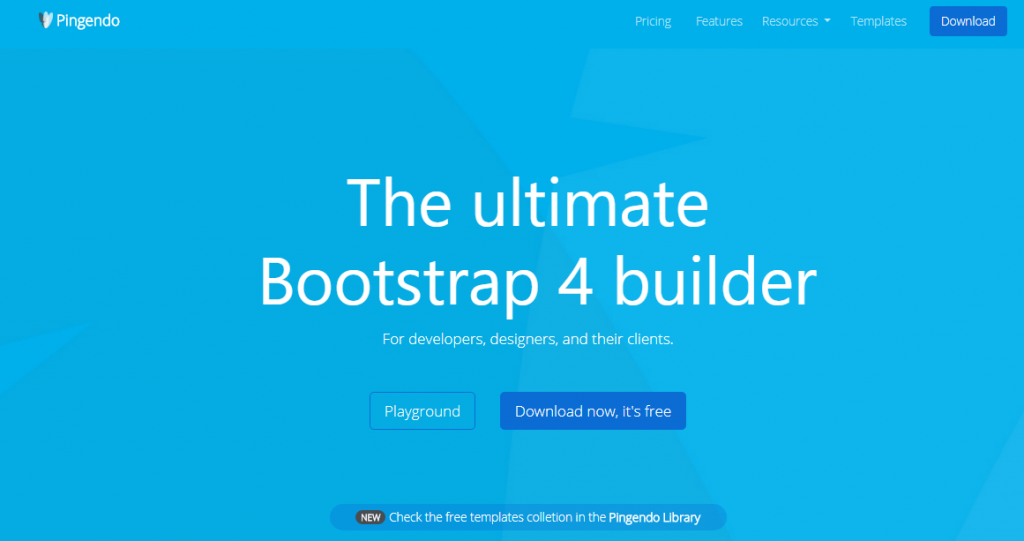1024x541 pixels.
Task: Open the Resources menu
Action: point(790,21)
